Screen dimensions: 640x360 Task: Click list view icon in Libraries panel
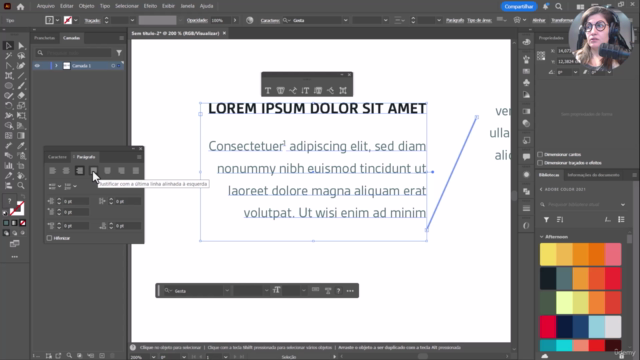(x=621, y=220)
